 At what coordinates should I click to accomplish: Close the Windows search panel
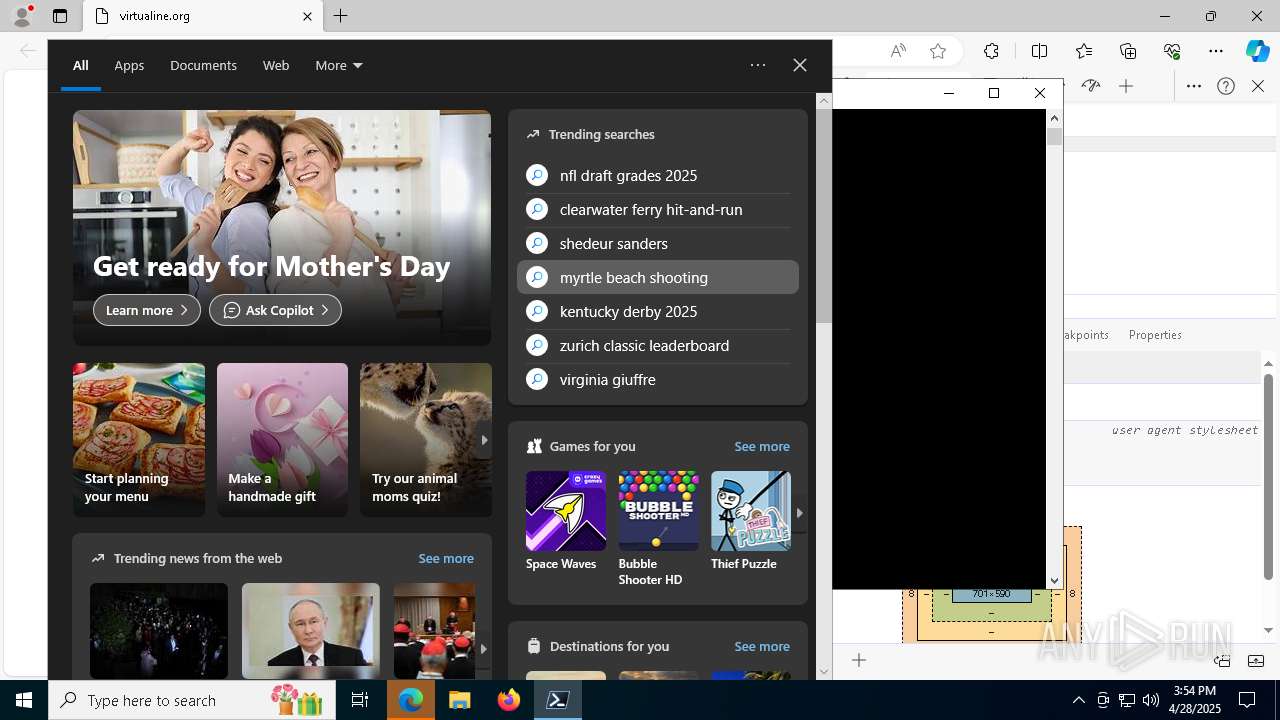[800, 65]
